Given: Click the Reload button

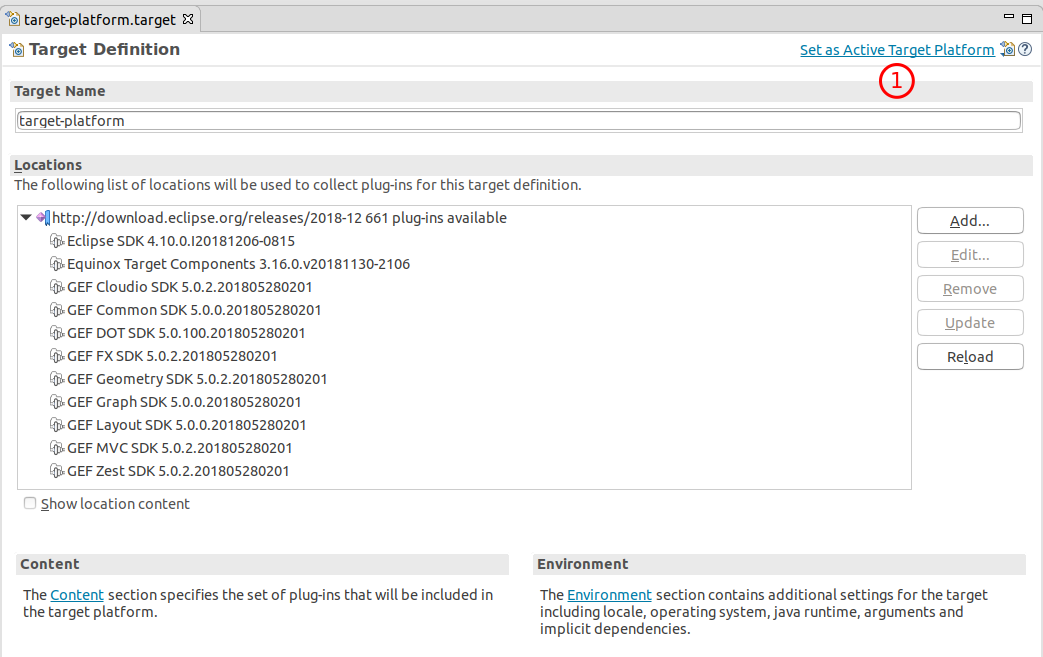Looking at the screenshot, I should click(x=970, y=356).
